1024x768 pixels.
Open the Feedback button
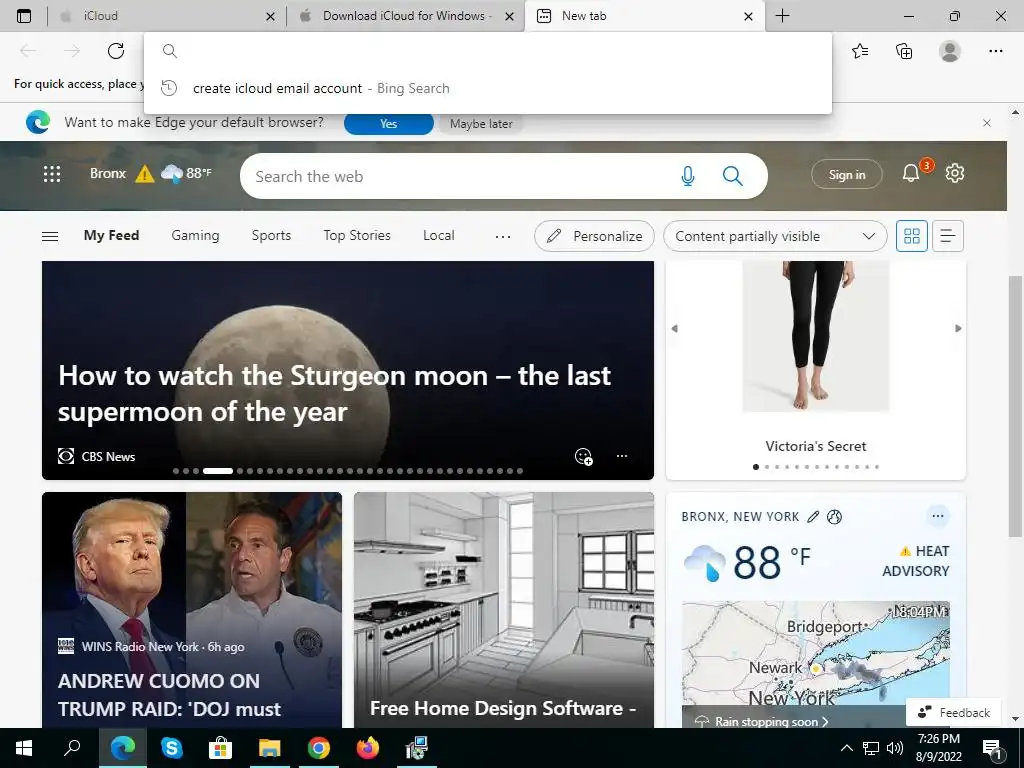953,712
